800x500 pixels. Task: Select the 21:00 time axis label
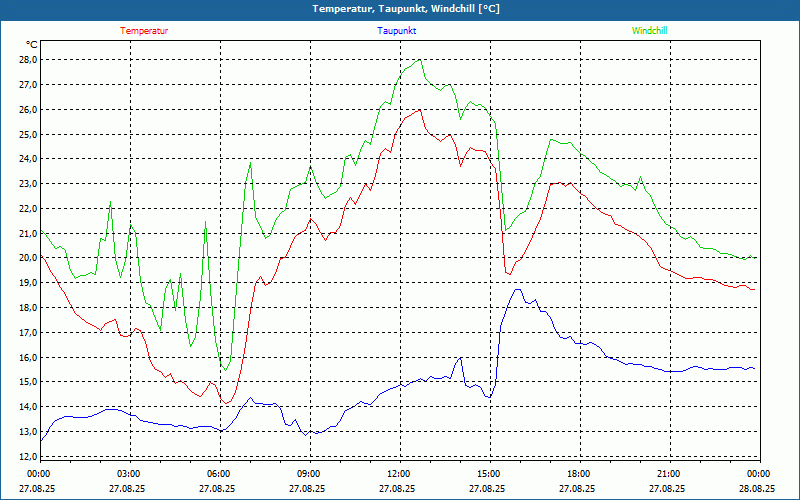point(668,474)
